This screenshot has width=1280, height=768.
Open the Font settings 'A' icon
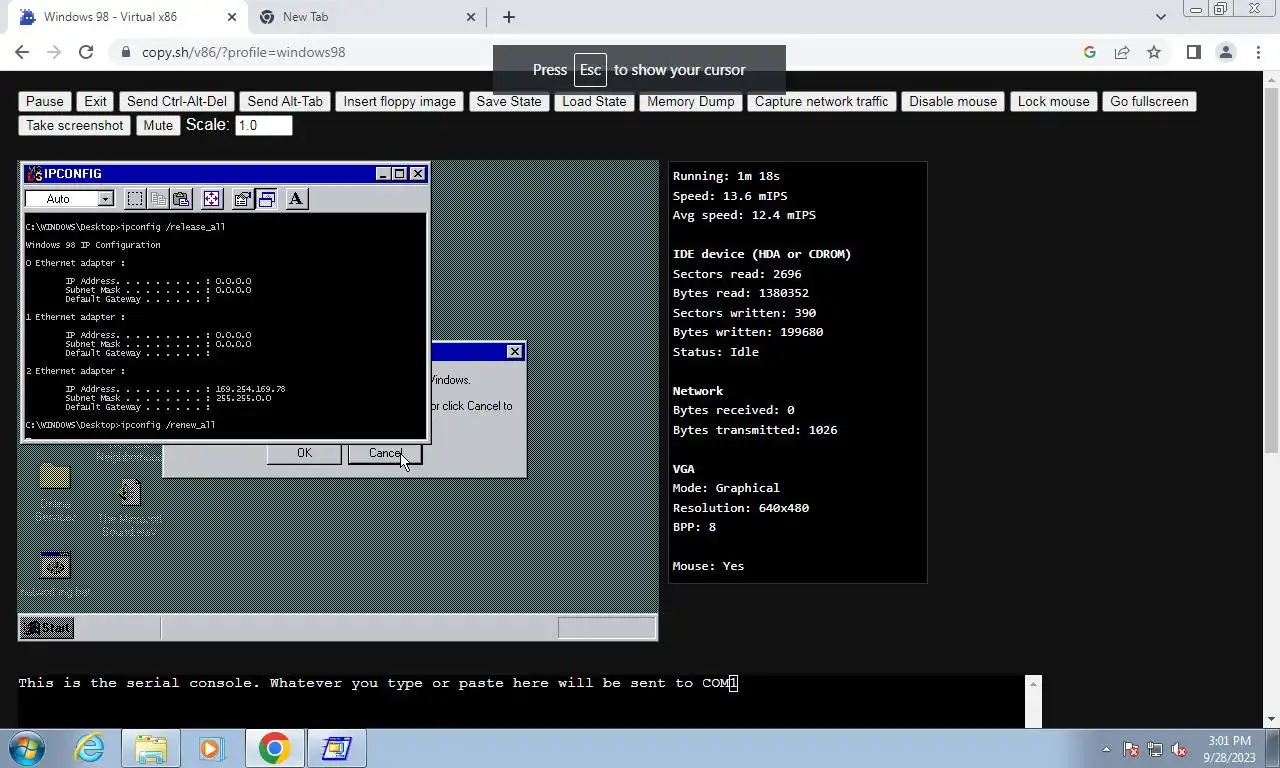pos(296,199)
